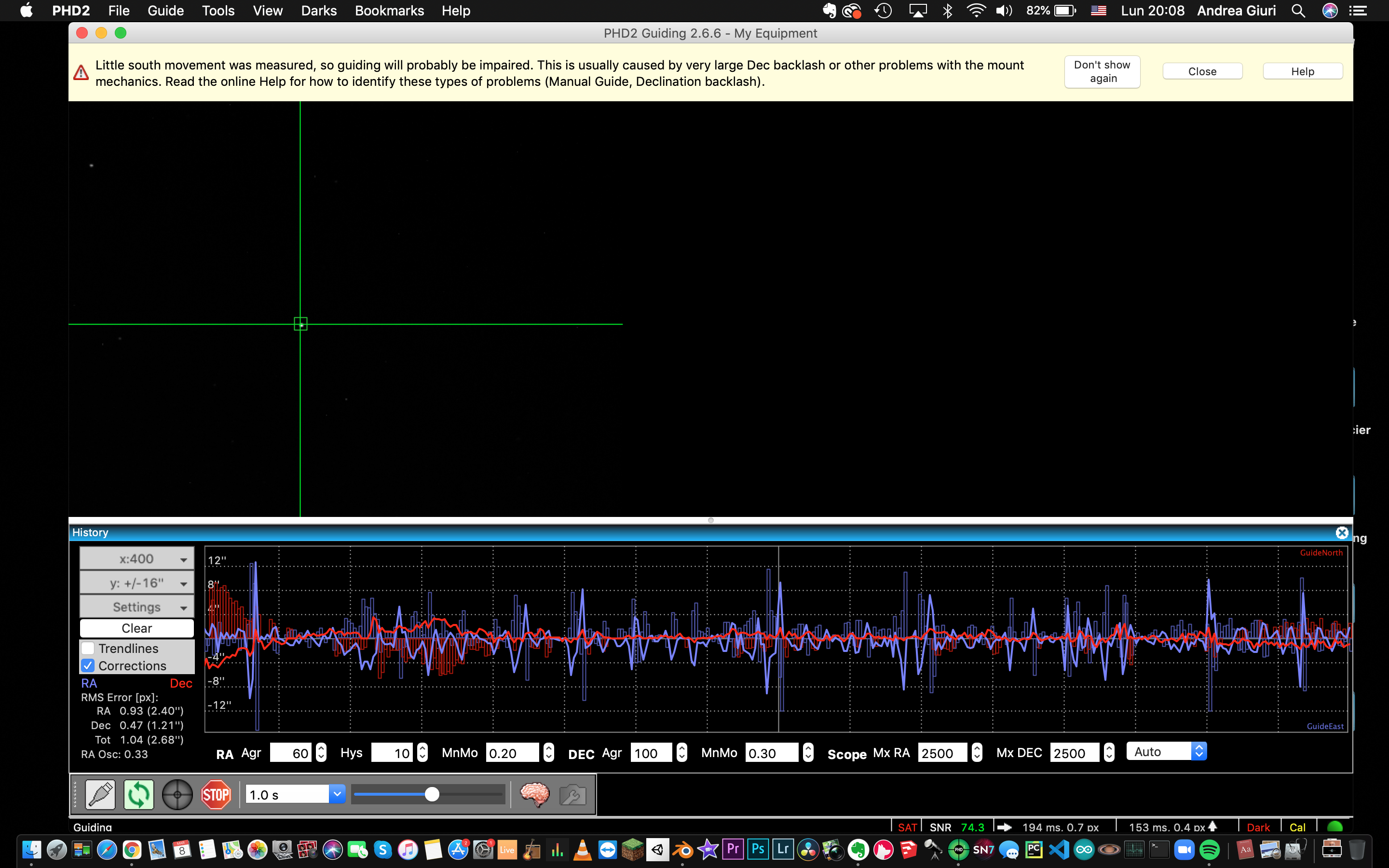Expand the y: +/-16" scale dropdown
This screenshot has height=868, width=1389.
click(136, 583)
